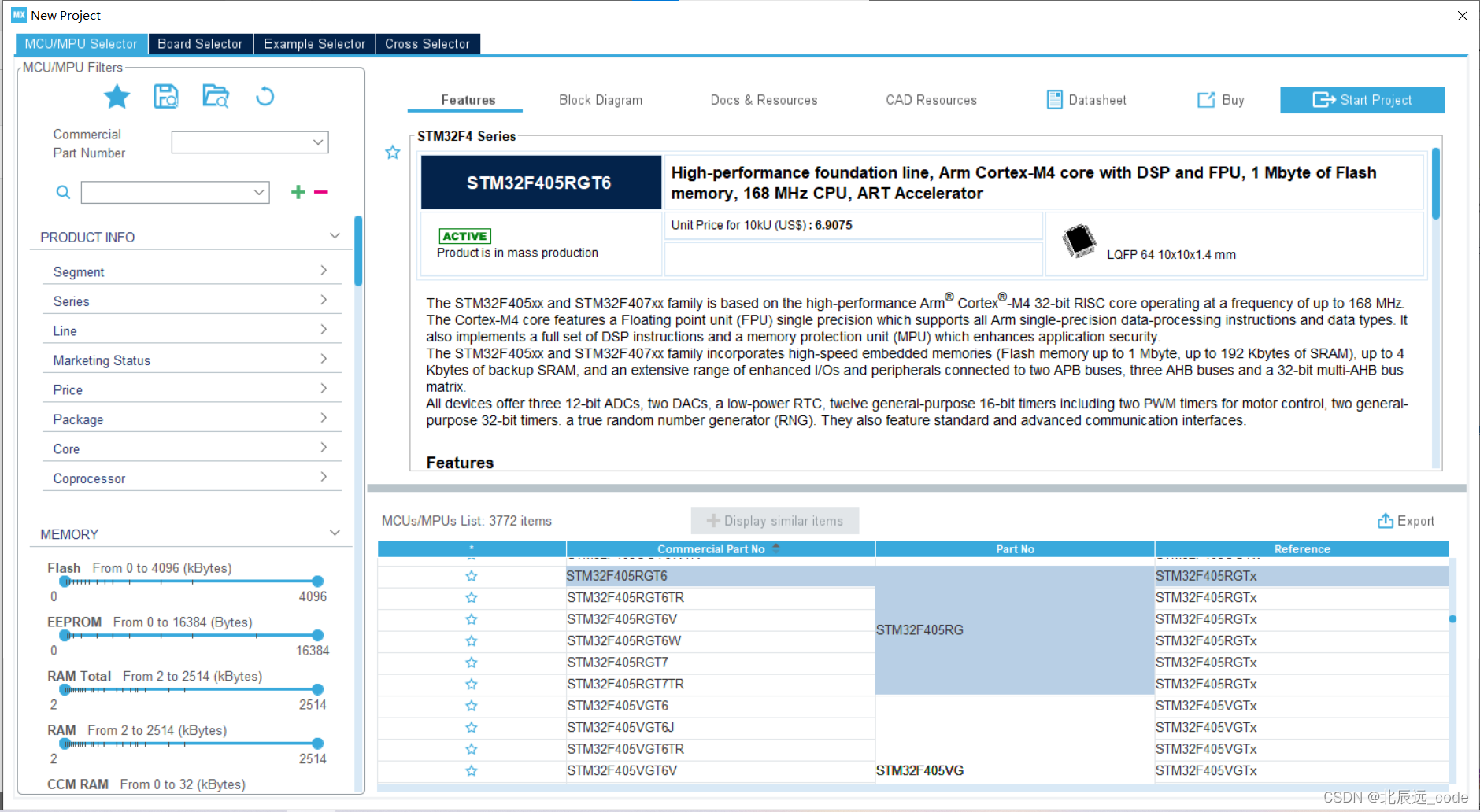Switch to the Board Selector tab
The image size is (1480, 812).
point(200,44)
